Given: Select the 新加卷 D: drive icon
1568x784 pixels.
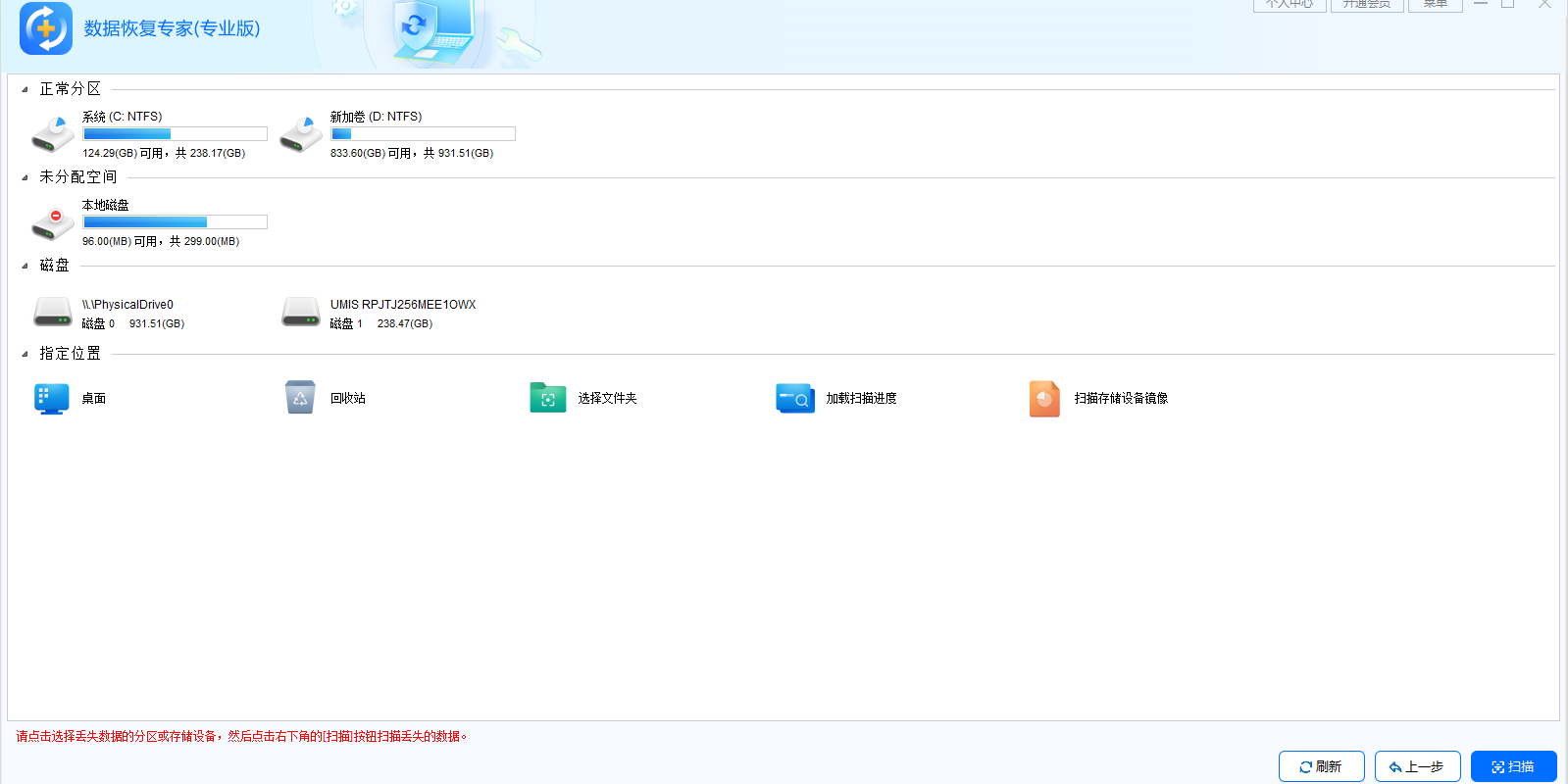Looking at the screenshot, I should 301,134.
